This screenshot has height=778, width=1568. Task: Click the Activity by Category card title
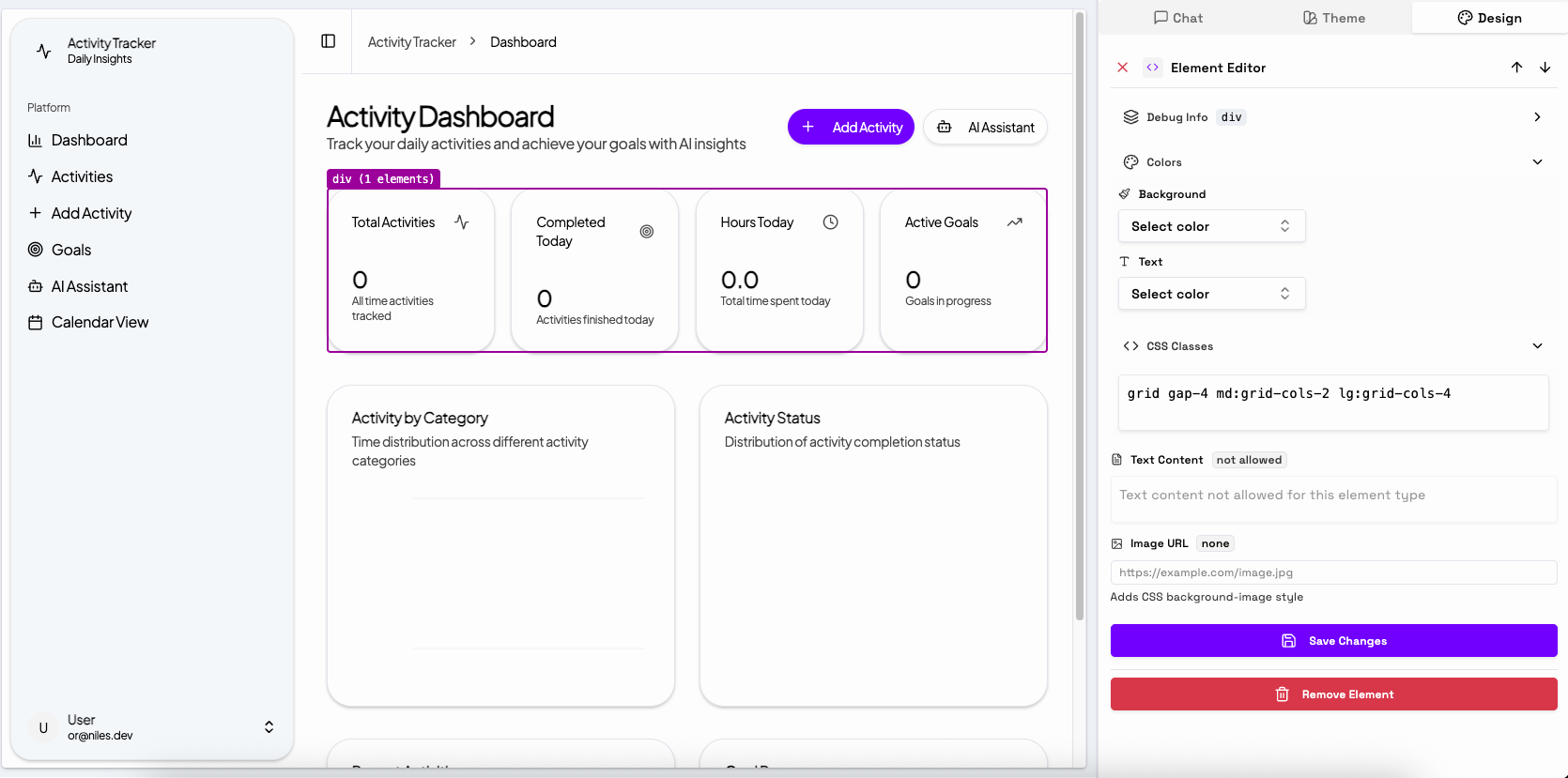(x=420, y=419)
